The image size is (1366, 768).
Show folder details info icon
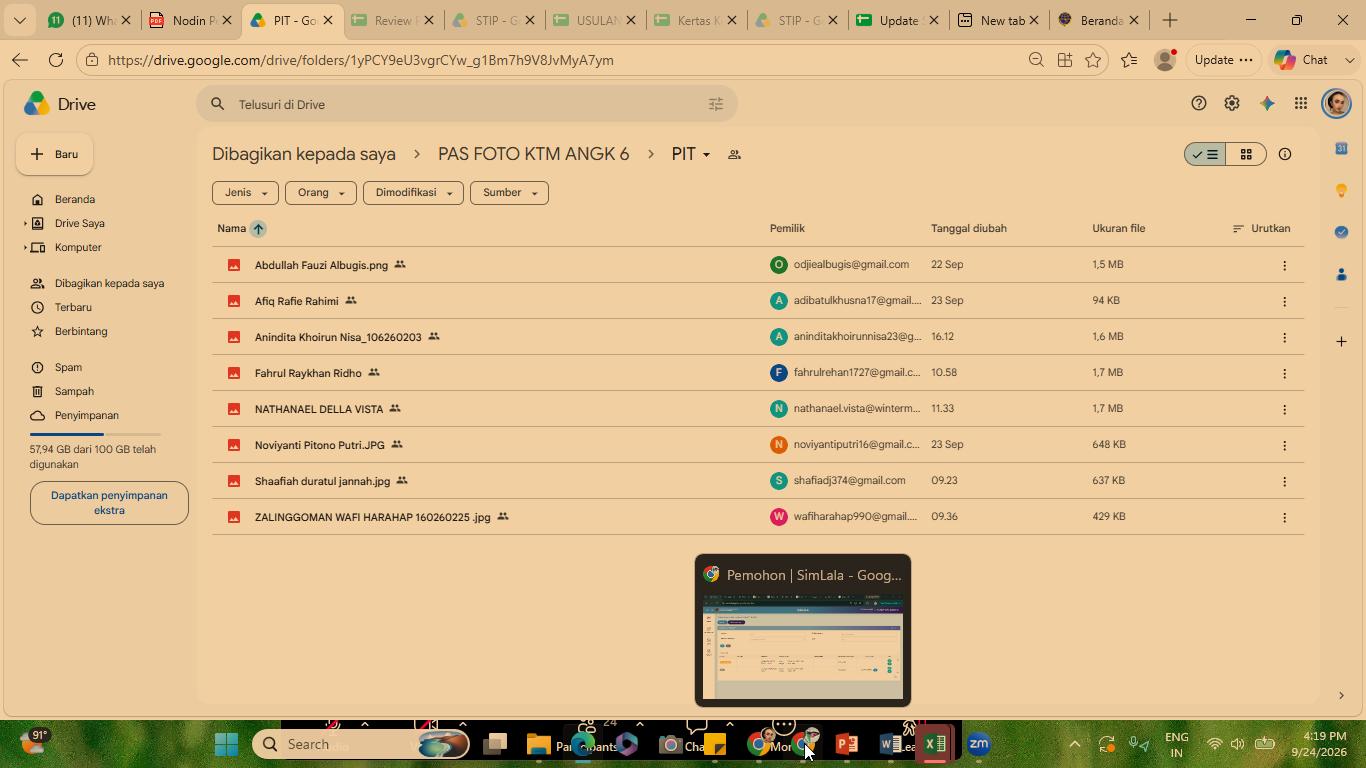pos(1285,154)
